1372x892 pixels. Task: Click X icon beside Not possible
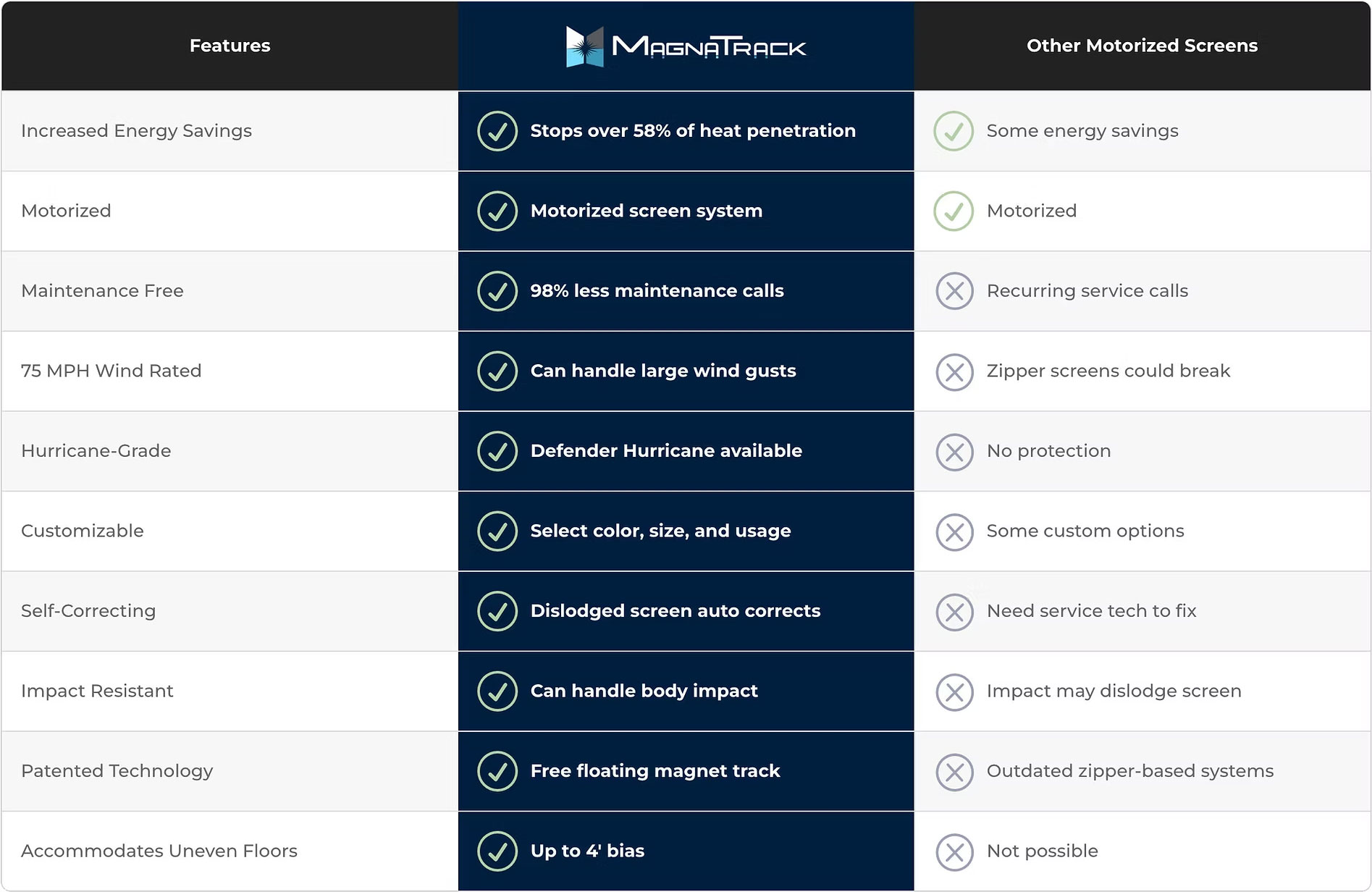(954, 852)
